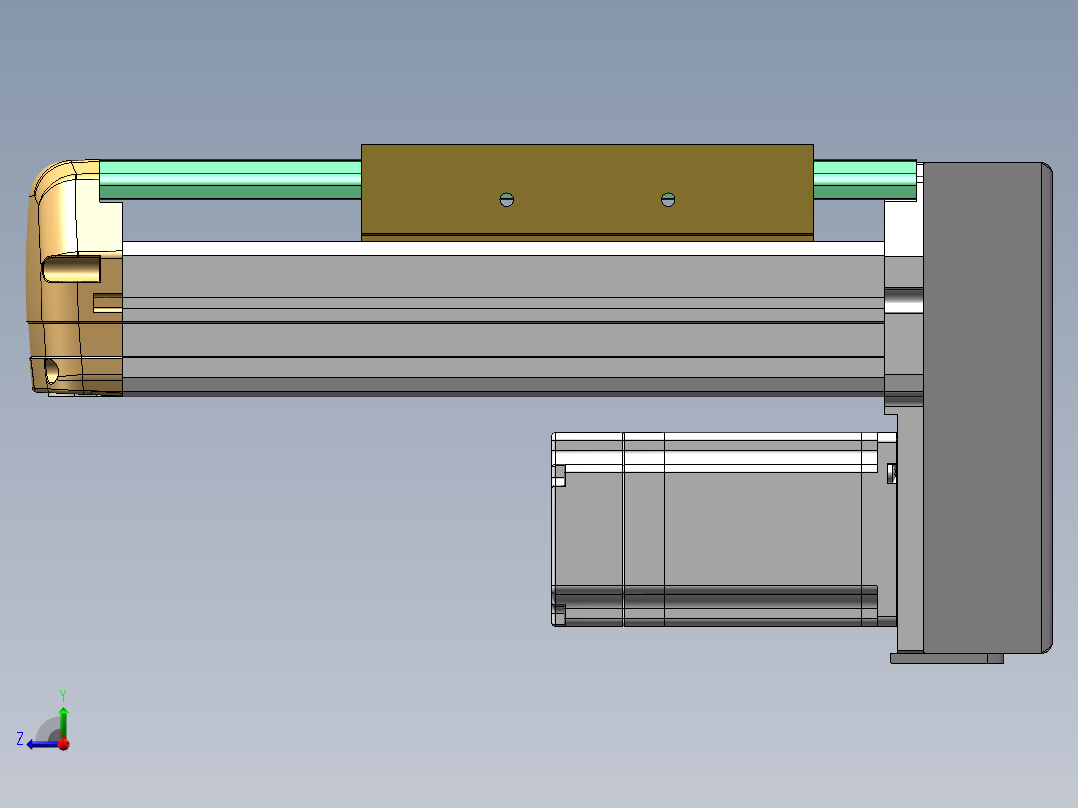Select the beige rounded end cap
The image size is (1078, 808).
74,278
